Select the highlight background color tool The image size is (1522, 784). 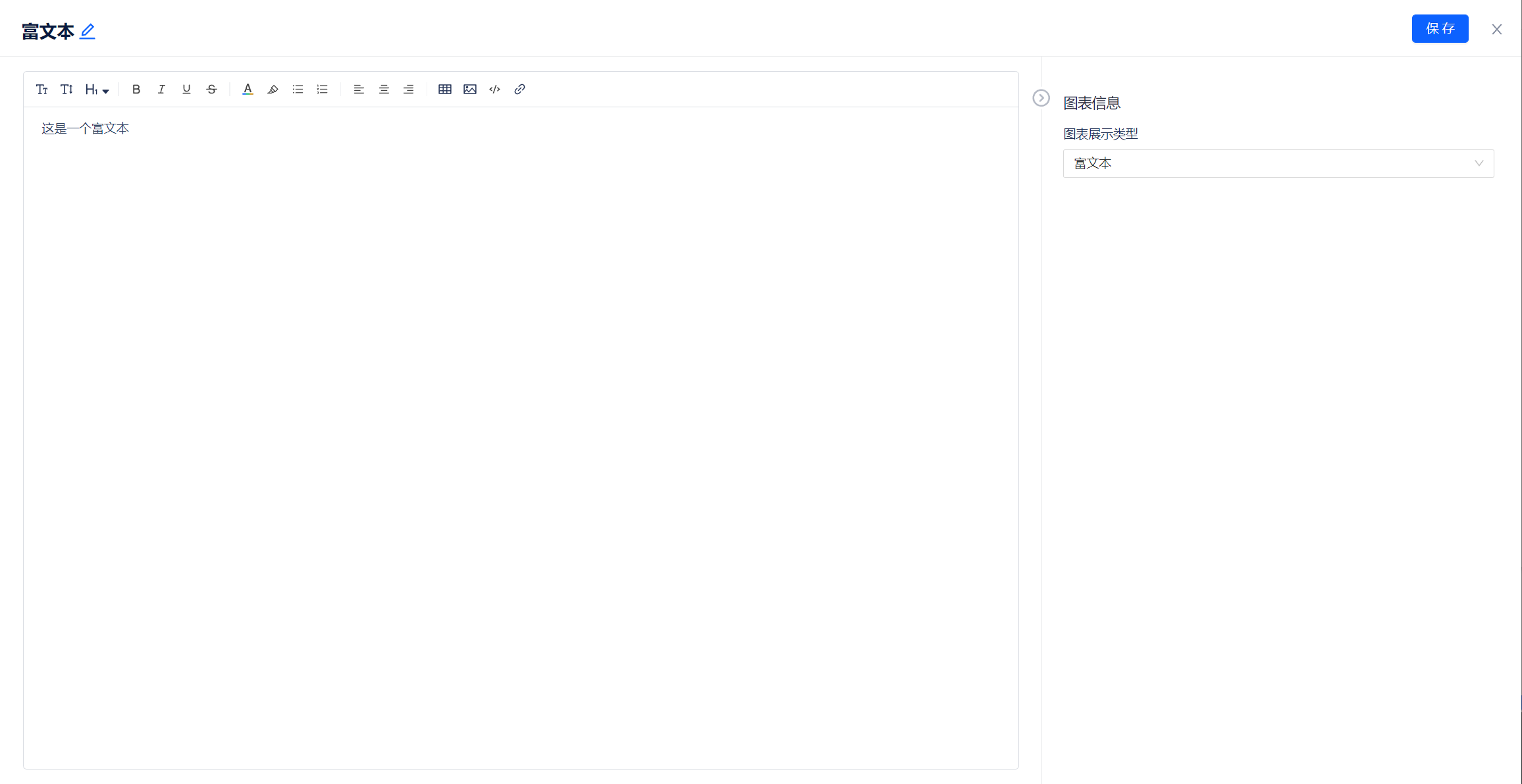[273, 90]
